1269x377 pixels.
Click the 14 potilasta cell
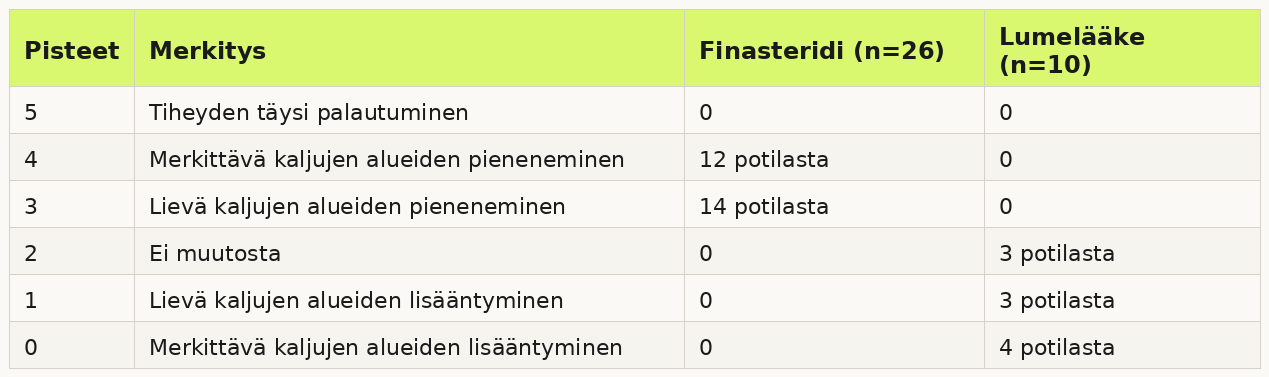[834, 204]
